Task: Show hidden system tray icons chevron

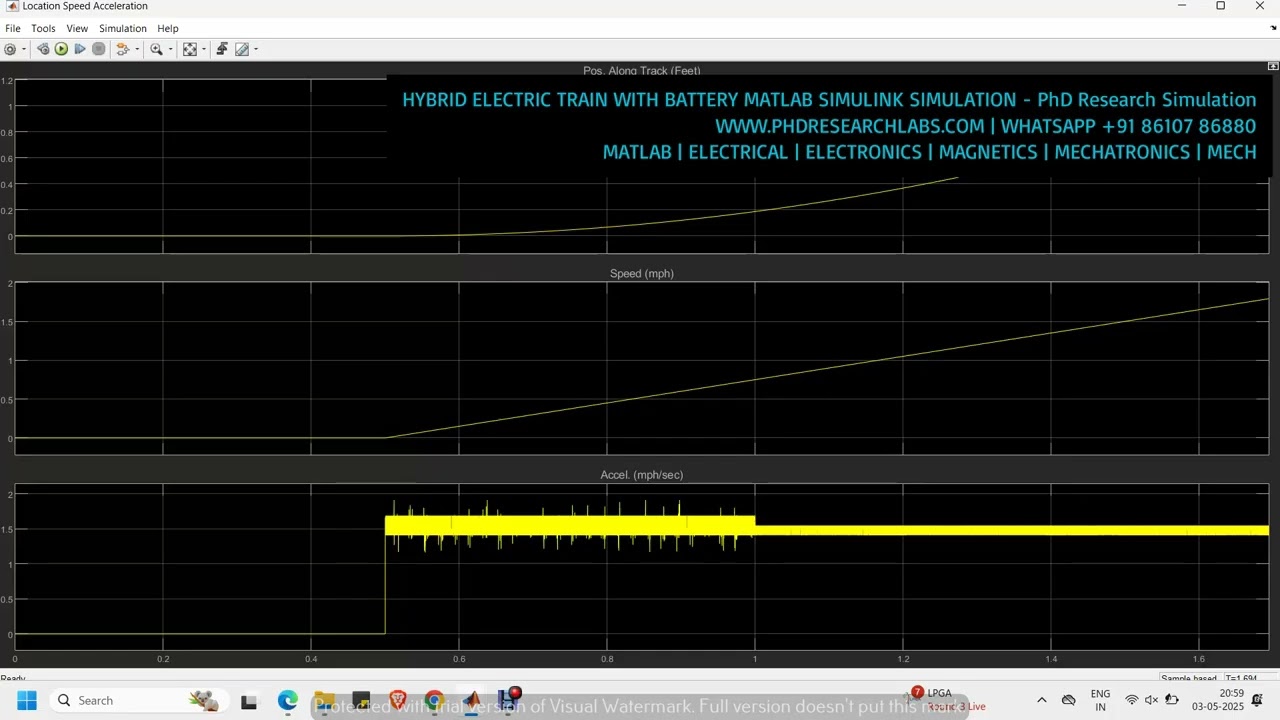Action: (1041, 700)
